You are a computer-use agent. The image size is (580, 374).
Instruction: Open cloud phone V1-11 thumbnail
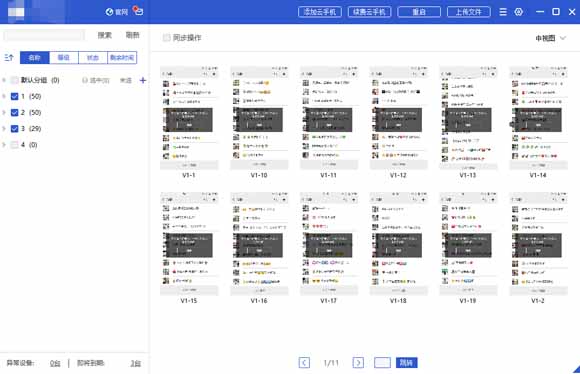tap(329, 118)
